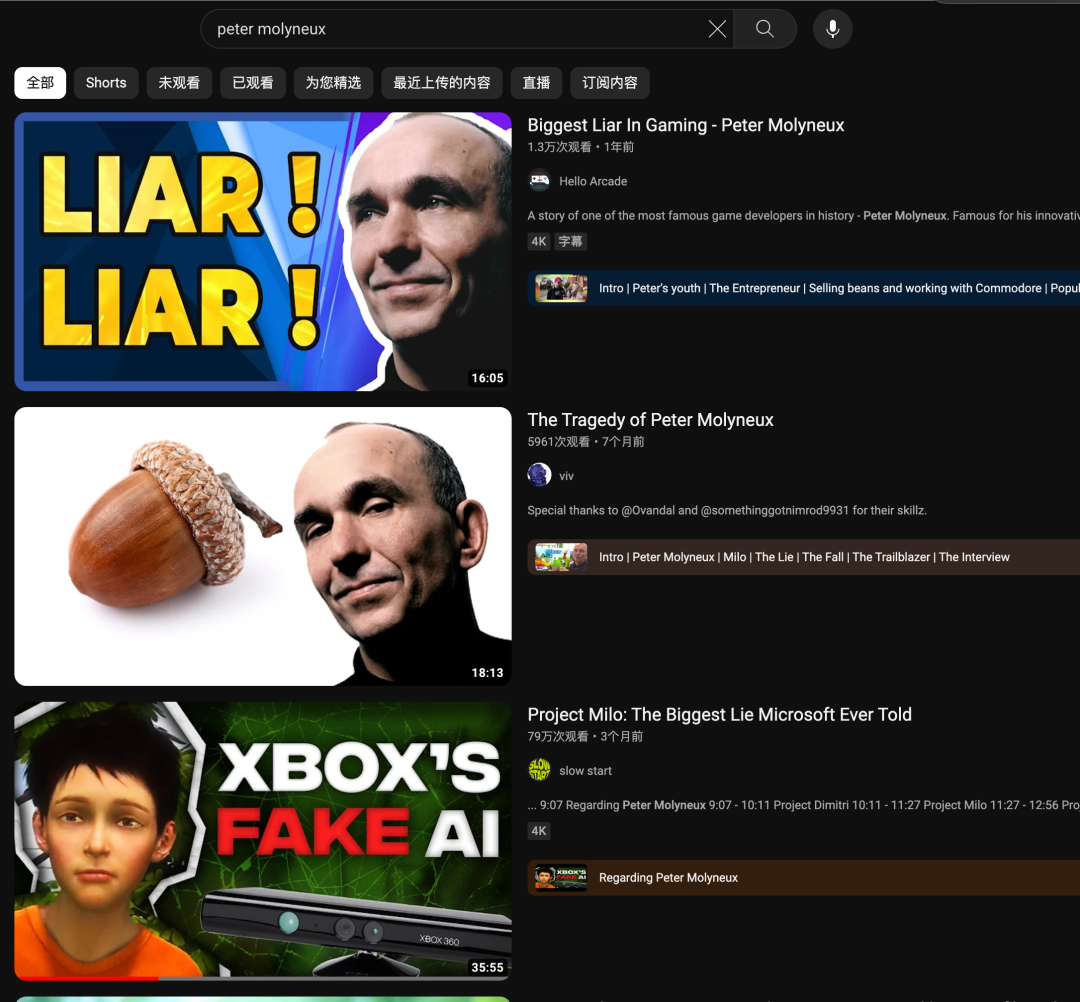Visit the Hello Arcade channel name link
This screenshot has height=1002, width=1080.
(593, 181)
